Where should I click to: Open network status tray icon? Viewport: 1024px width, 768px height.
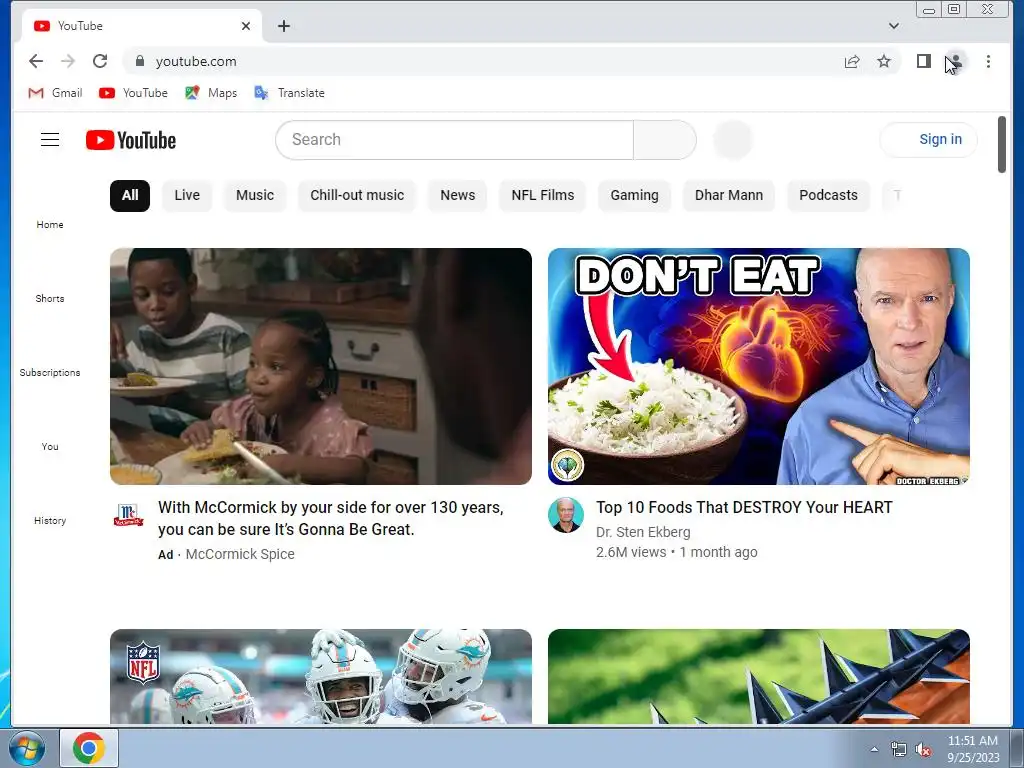pos(899,750)
